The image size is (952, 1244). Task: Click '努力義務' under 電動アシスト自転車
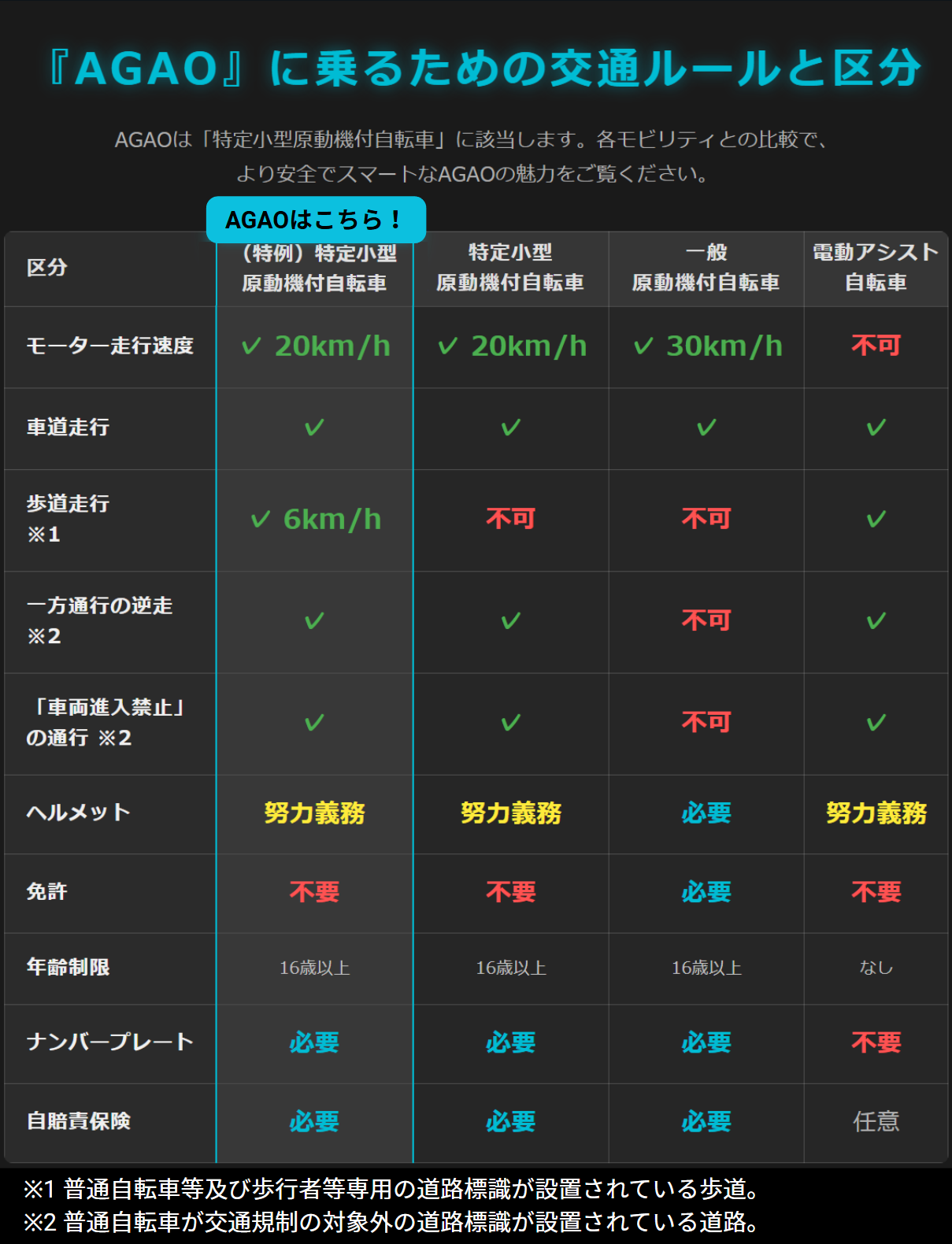[876, 813]
